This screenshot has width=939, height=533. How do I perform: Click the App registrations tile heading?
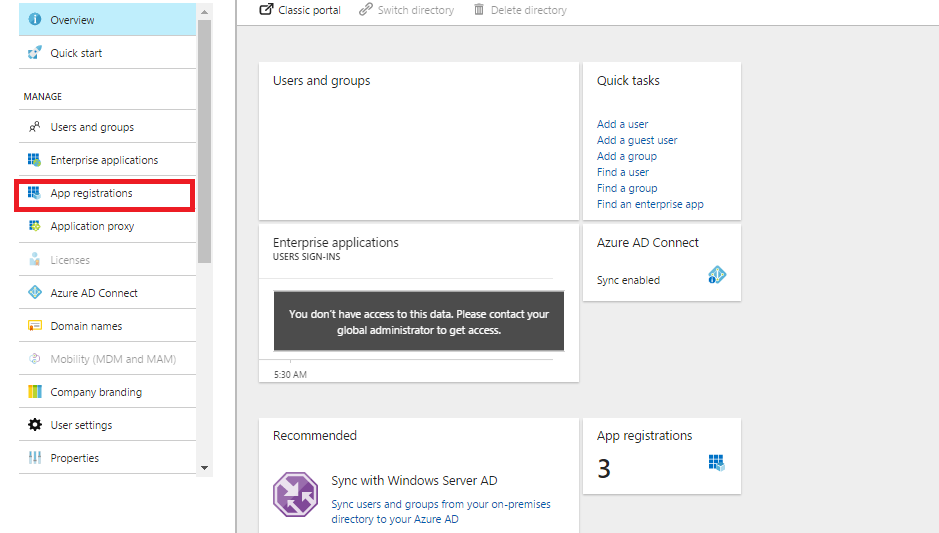tap(644, 436)
